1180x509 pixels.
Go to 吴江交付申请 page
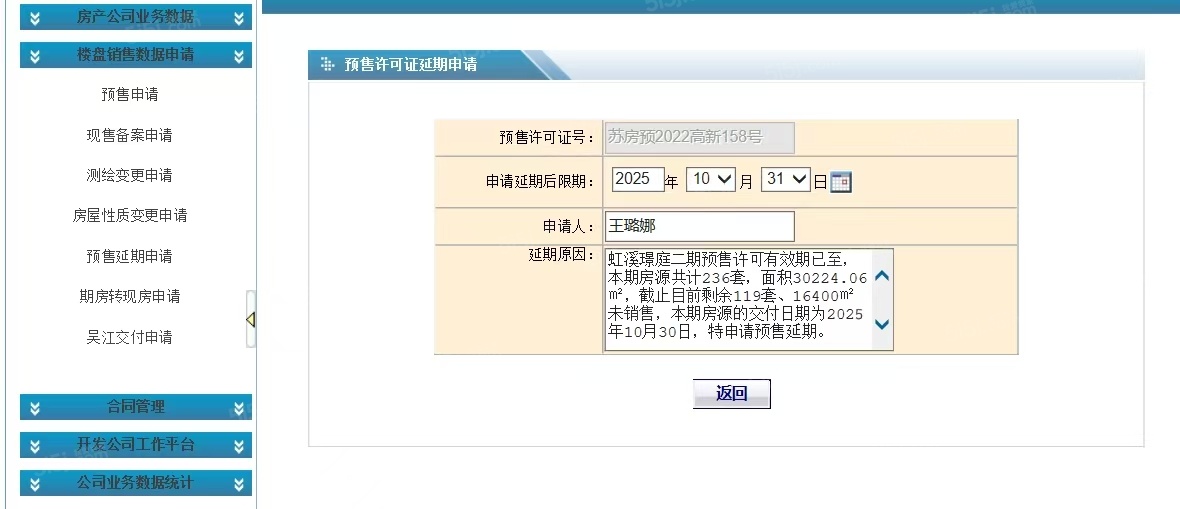tap(129, 337)
